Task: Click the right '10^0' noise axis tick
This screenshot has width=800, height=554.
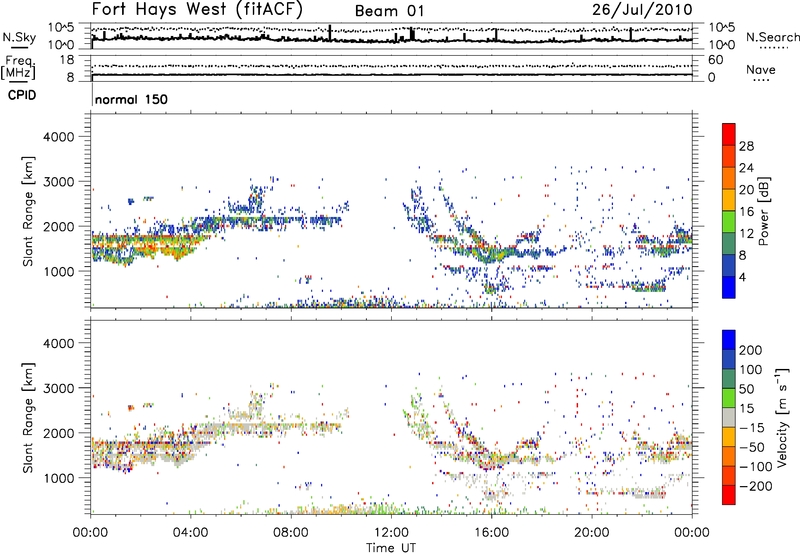Action: tap(722, 45)
